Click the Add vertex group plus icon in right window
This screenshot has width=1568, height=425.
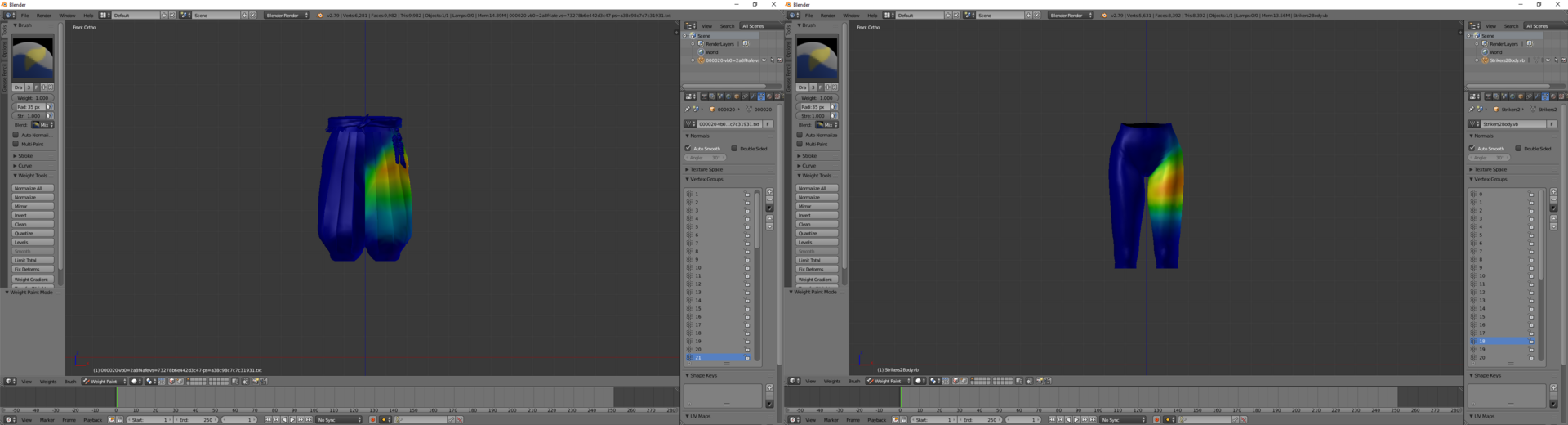1553,192
